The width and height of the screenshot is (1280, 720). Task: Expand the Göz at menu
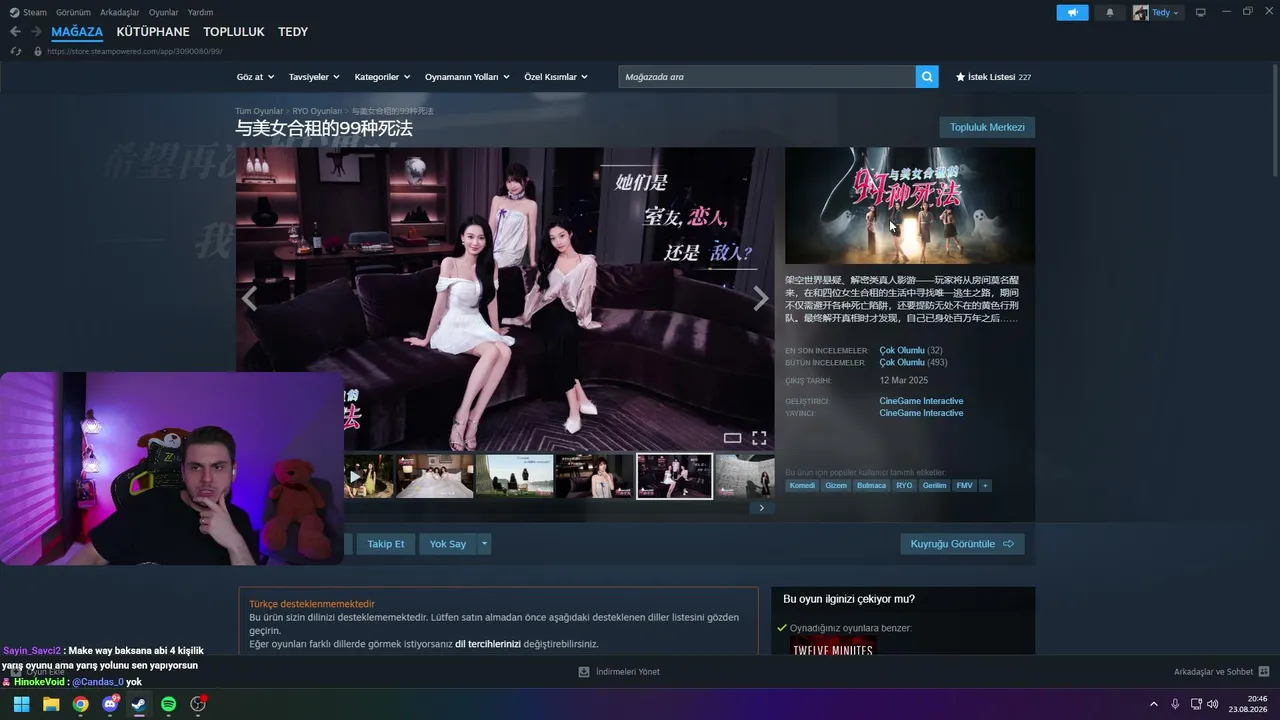point(255,77)
